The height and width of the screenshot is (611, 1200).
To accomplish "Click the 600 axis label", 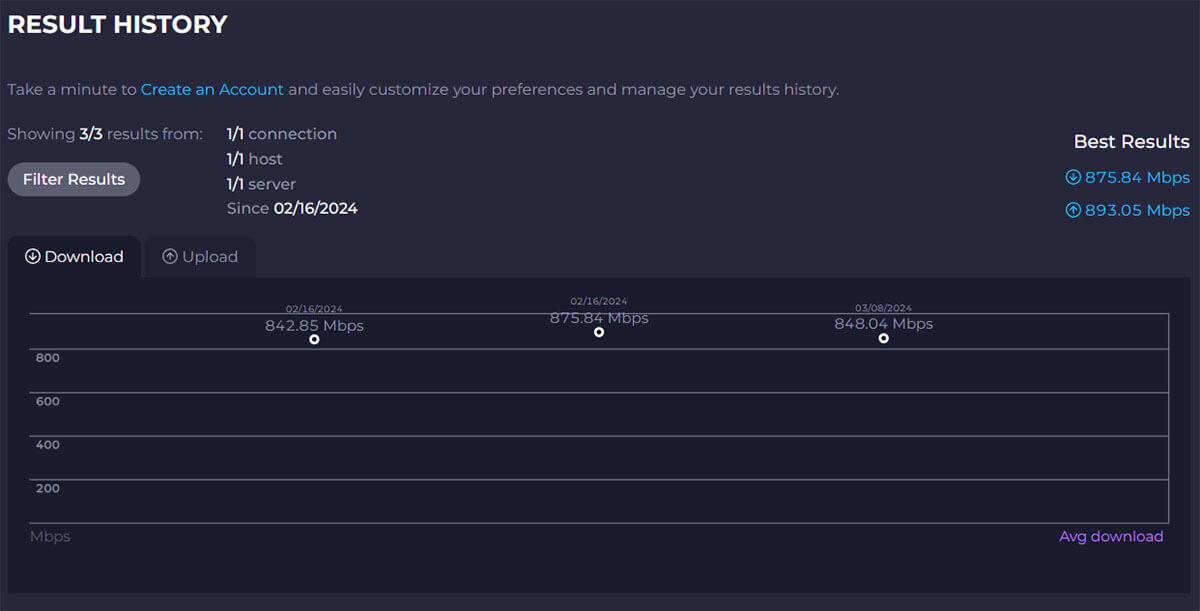I will tap(48, 401).
